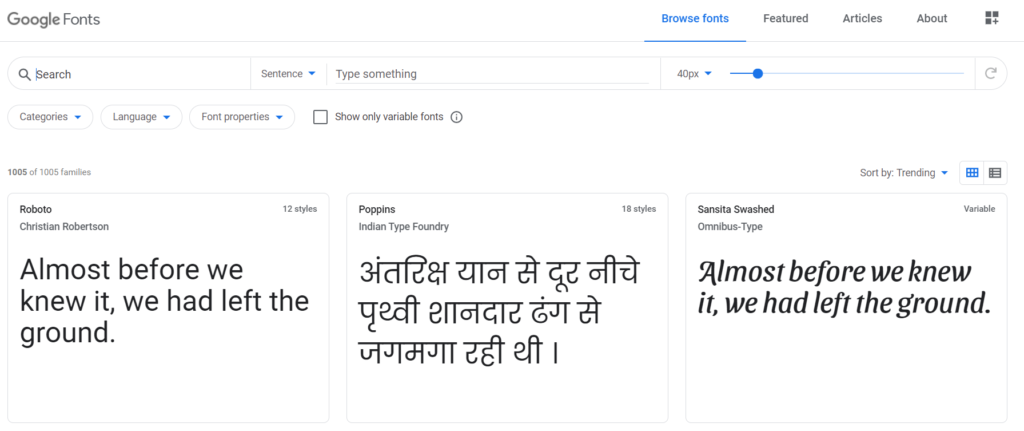
Task: Open the Articles tab
Action: click(862, 19)
